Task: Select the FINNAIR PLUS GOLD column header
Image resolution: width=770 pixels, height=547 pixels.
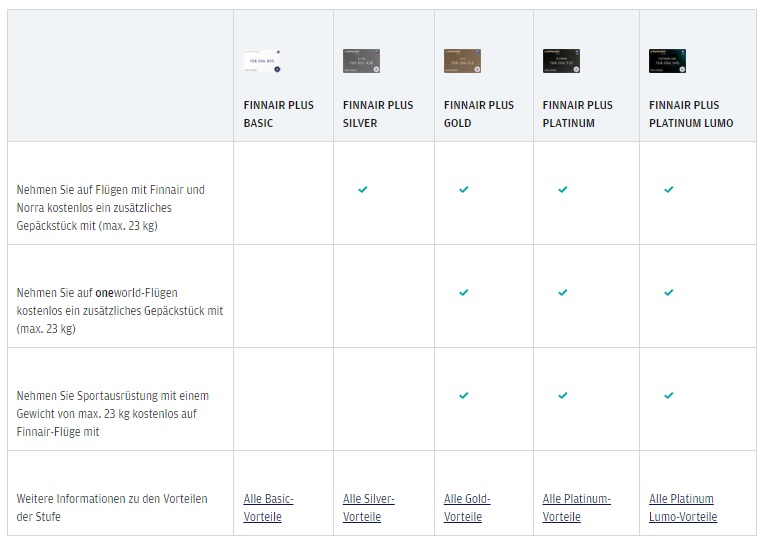Action: (479, 114)
